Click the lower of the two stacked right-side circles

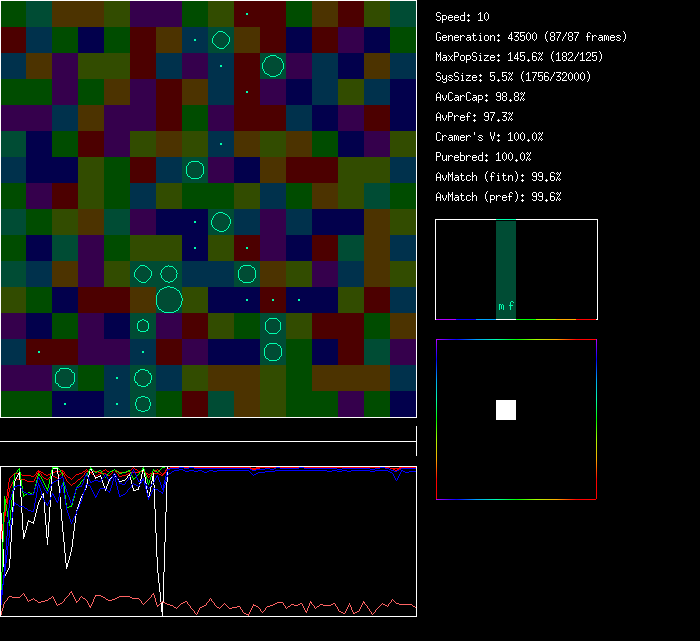pyautogui.click(x=273, y=351)
